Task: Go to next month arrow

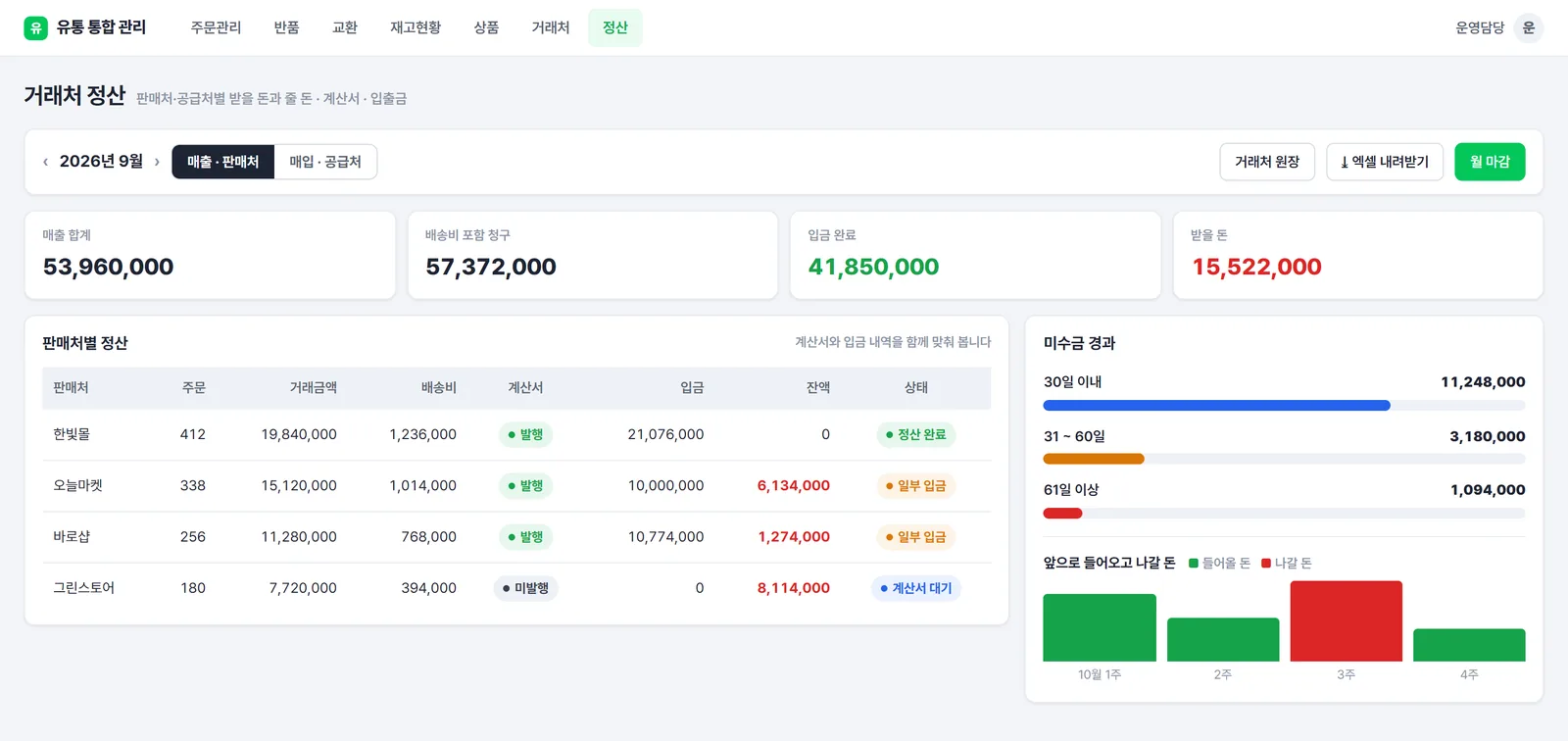Action: click(x=157, y=162)
